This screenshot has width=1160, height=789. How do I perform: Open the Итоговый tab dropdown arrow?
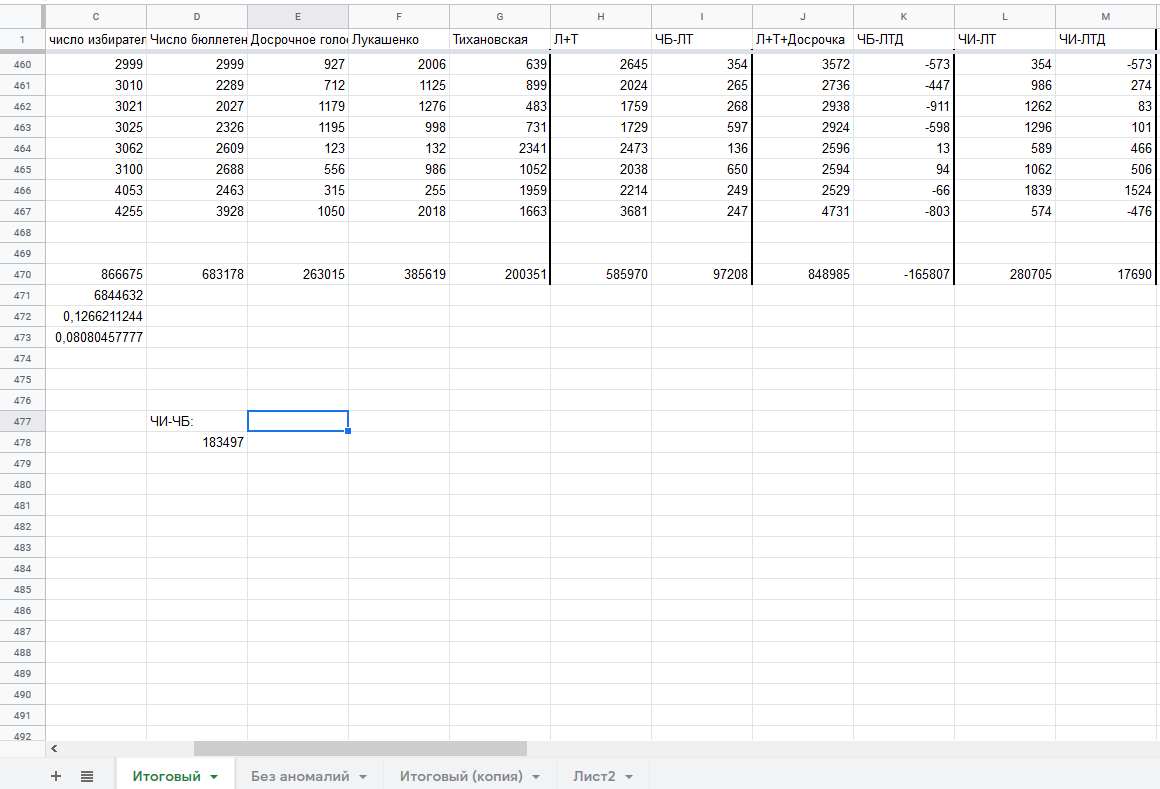214,777
